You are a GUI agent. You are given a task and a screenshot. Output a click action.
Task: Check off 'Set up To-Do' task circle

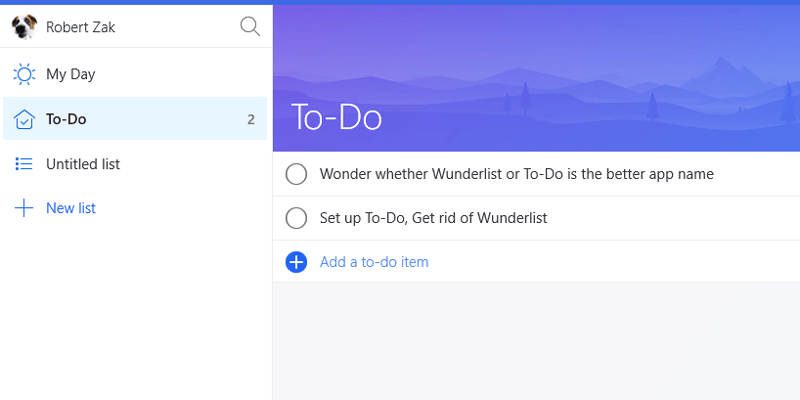pyautogui.click(x=296, y=218)
